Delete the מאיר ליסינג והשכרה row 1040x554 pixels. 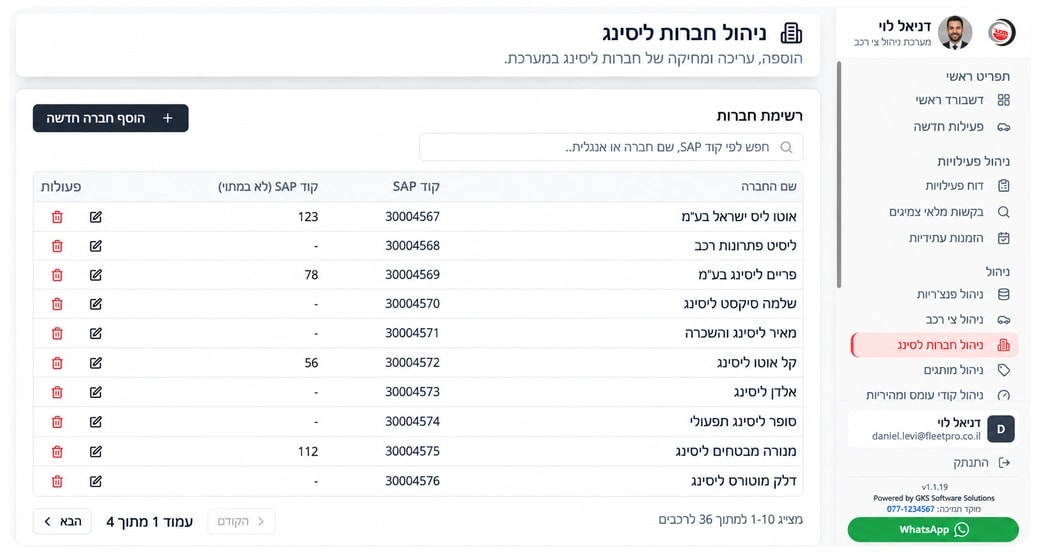coord(57,333)
